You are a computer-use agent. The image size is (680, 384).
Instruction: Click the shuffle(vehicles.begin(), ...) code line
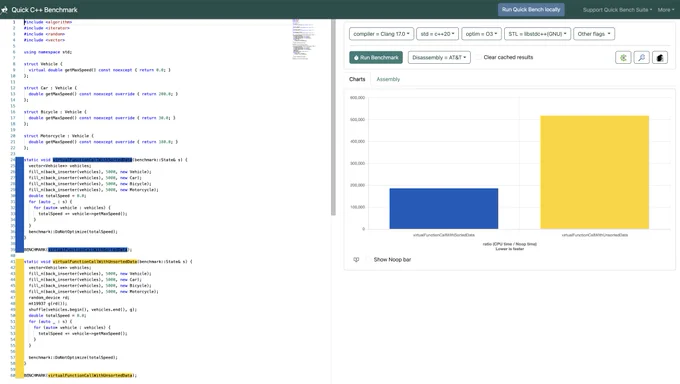(x=82, y=310)
